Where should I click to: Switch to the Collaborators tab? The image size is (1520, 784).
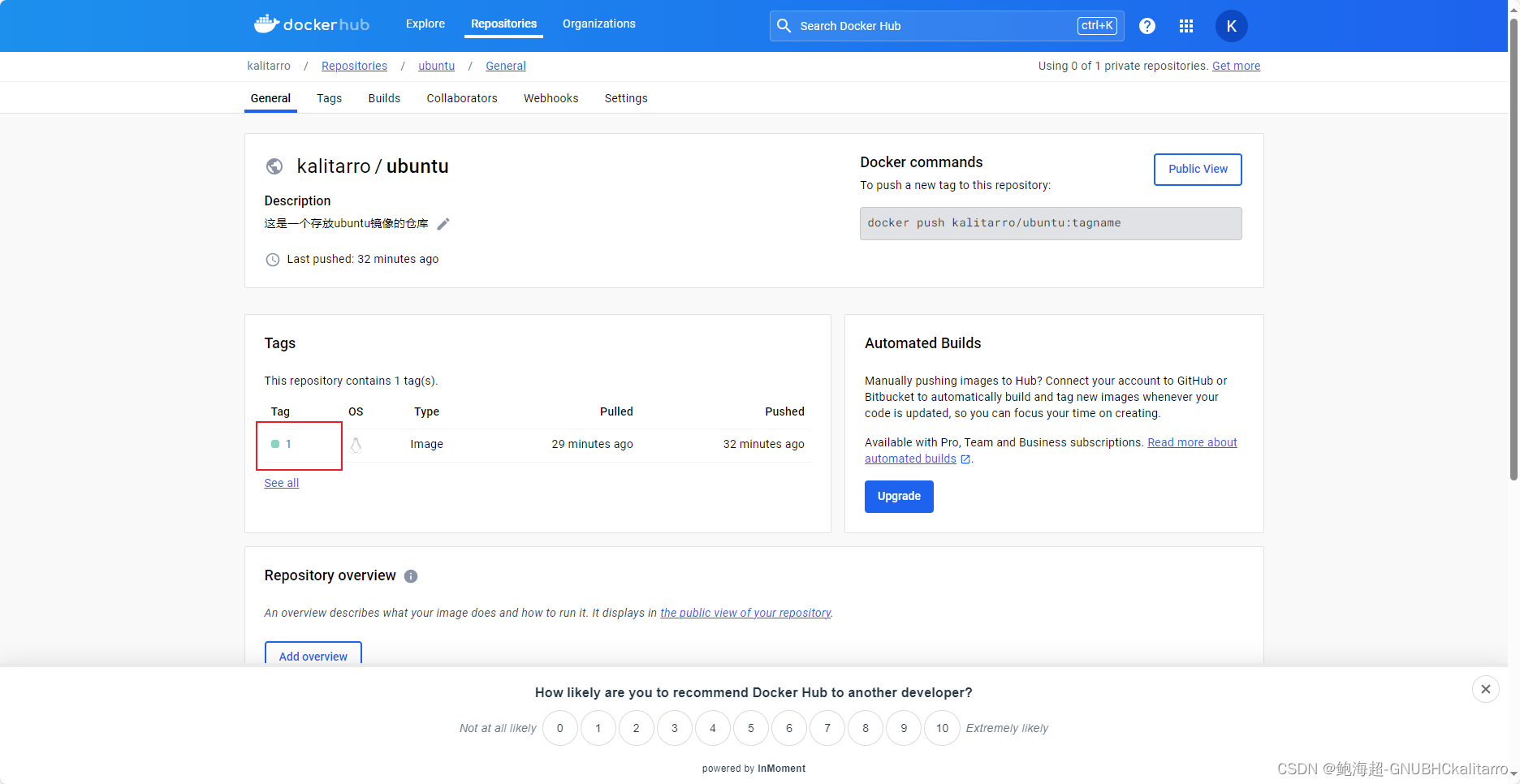tap(462, 98)
